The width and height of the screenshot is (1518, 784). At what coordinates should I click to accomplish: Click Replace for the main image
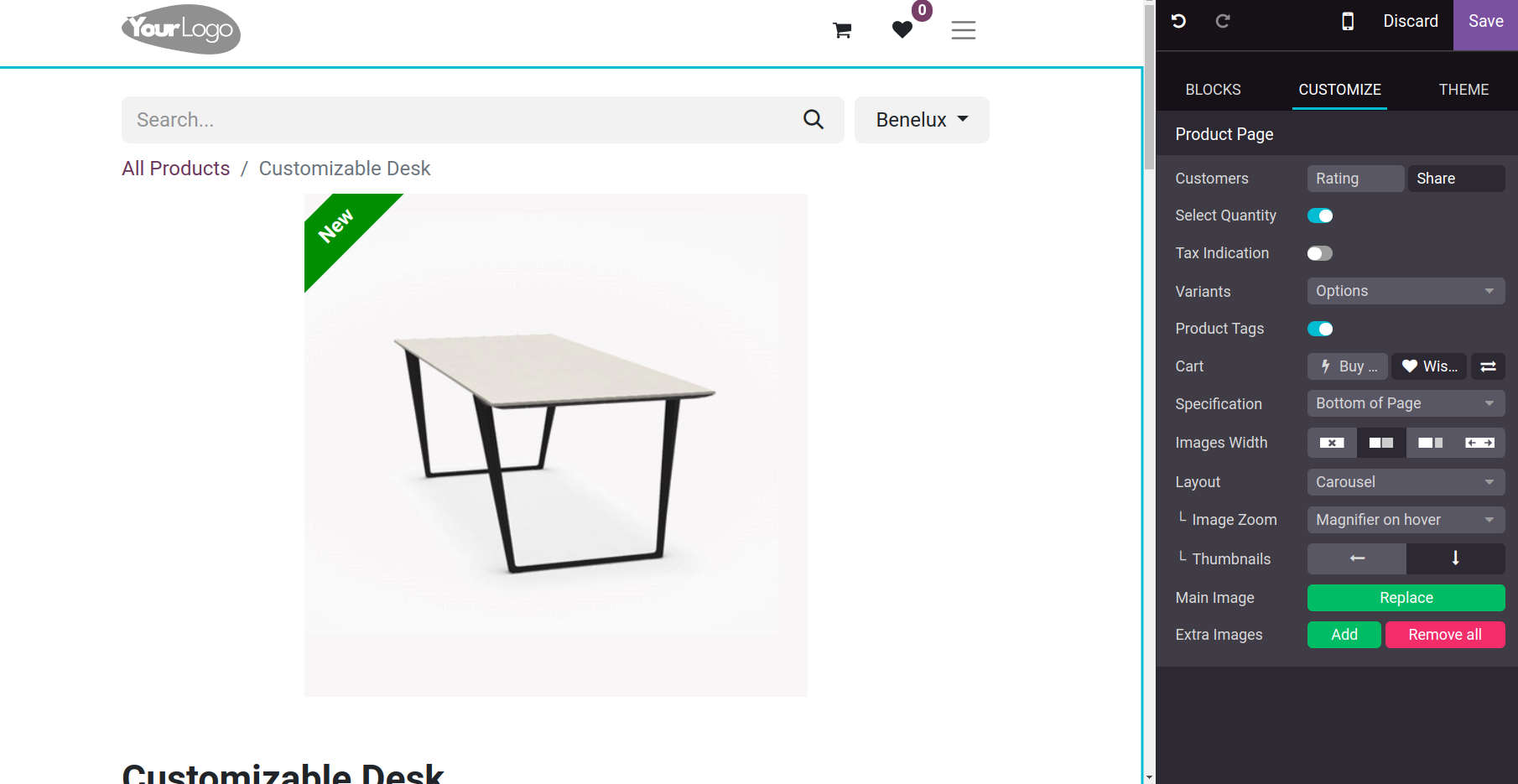1406,598
